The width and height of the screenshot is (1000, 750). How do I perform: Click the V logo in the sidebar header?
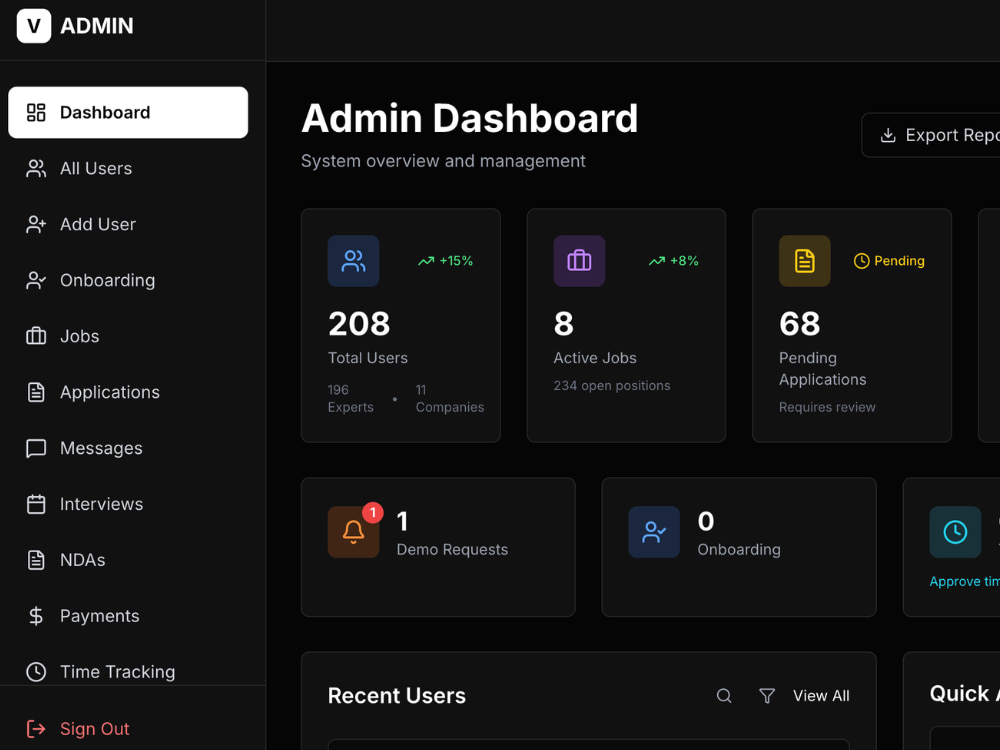click(x=34, y=26)
